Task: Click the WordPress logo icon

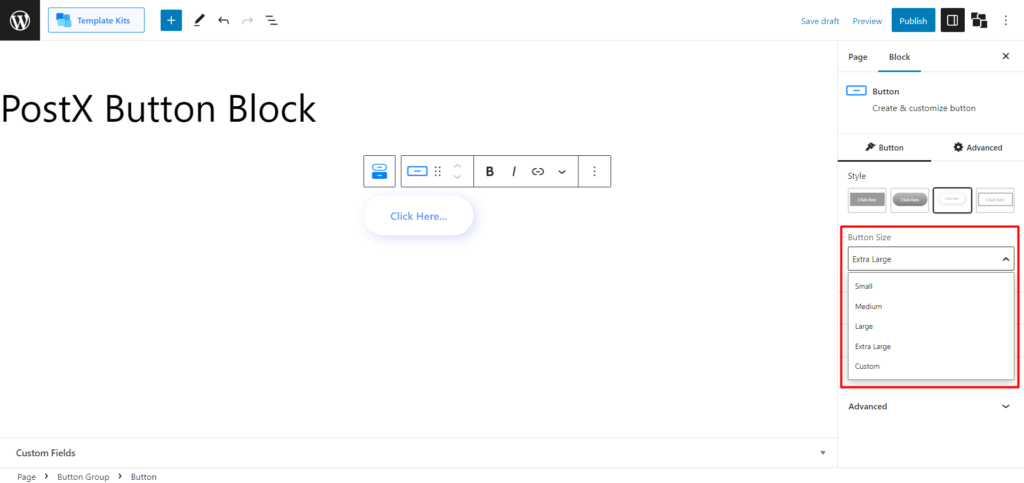Action: (x=20, y=20)
